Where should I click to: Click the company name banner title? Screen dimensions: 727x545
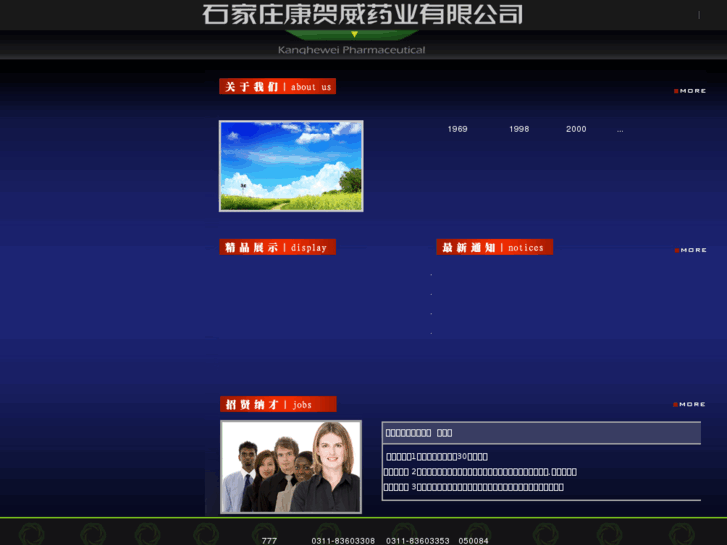363,14
